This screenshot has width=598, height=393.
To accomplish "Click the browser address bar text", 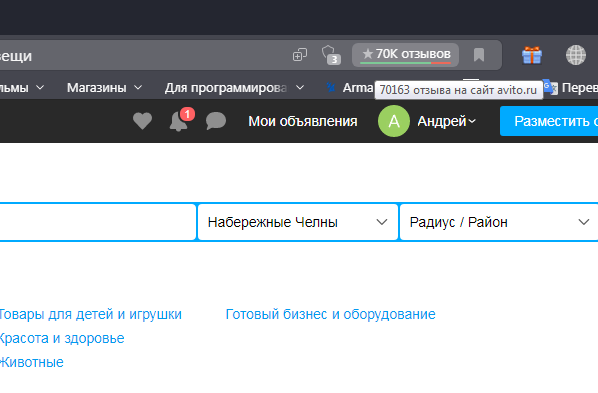I will (x=16, y=56).
